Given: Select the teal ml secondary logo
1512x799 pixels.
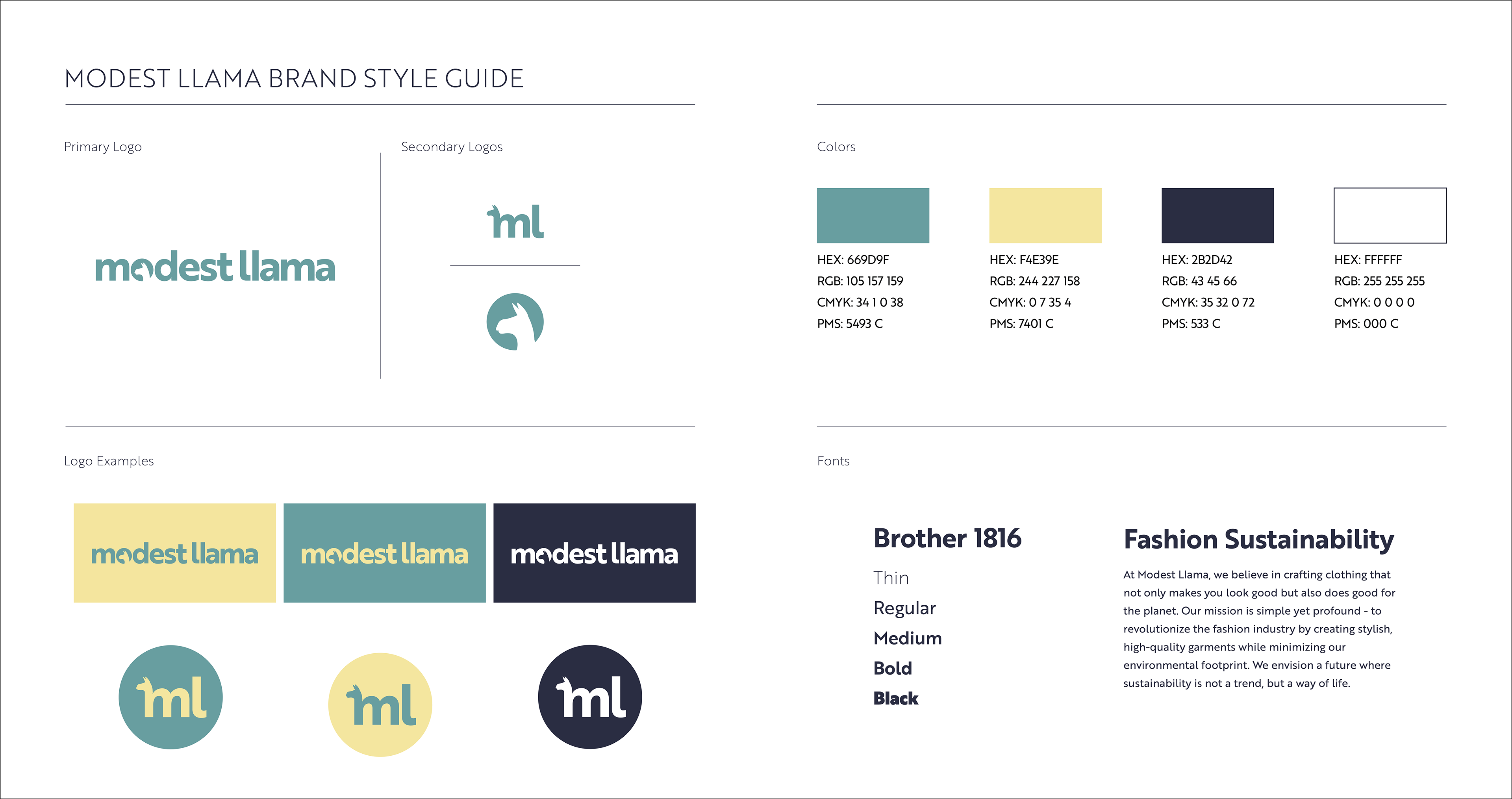Looking at the screenshot, I should (515, 222).
